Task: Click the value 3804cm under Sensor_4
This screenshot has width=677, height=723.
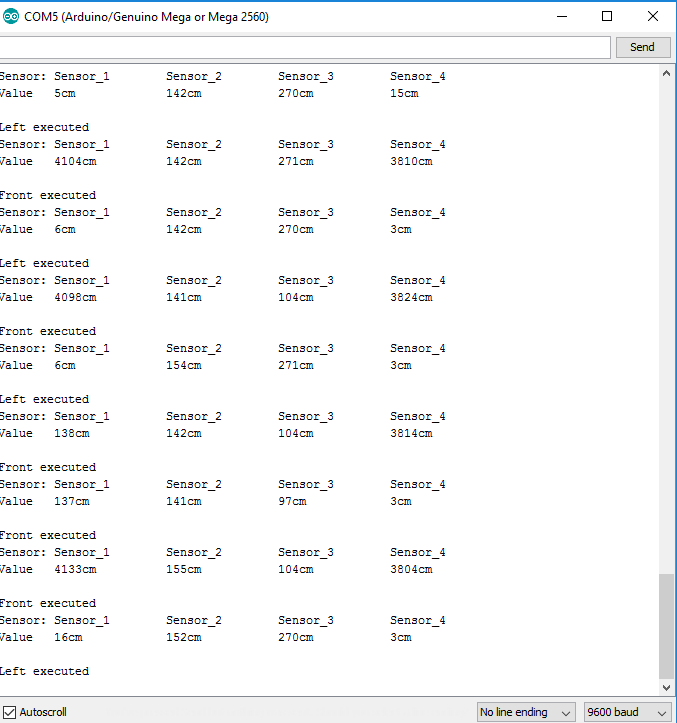Action: 411,569
